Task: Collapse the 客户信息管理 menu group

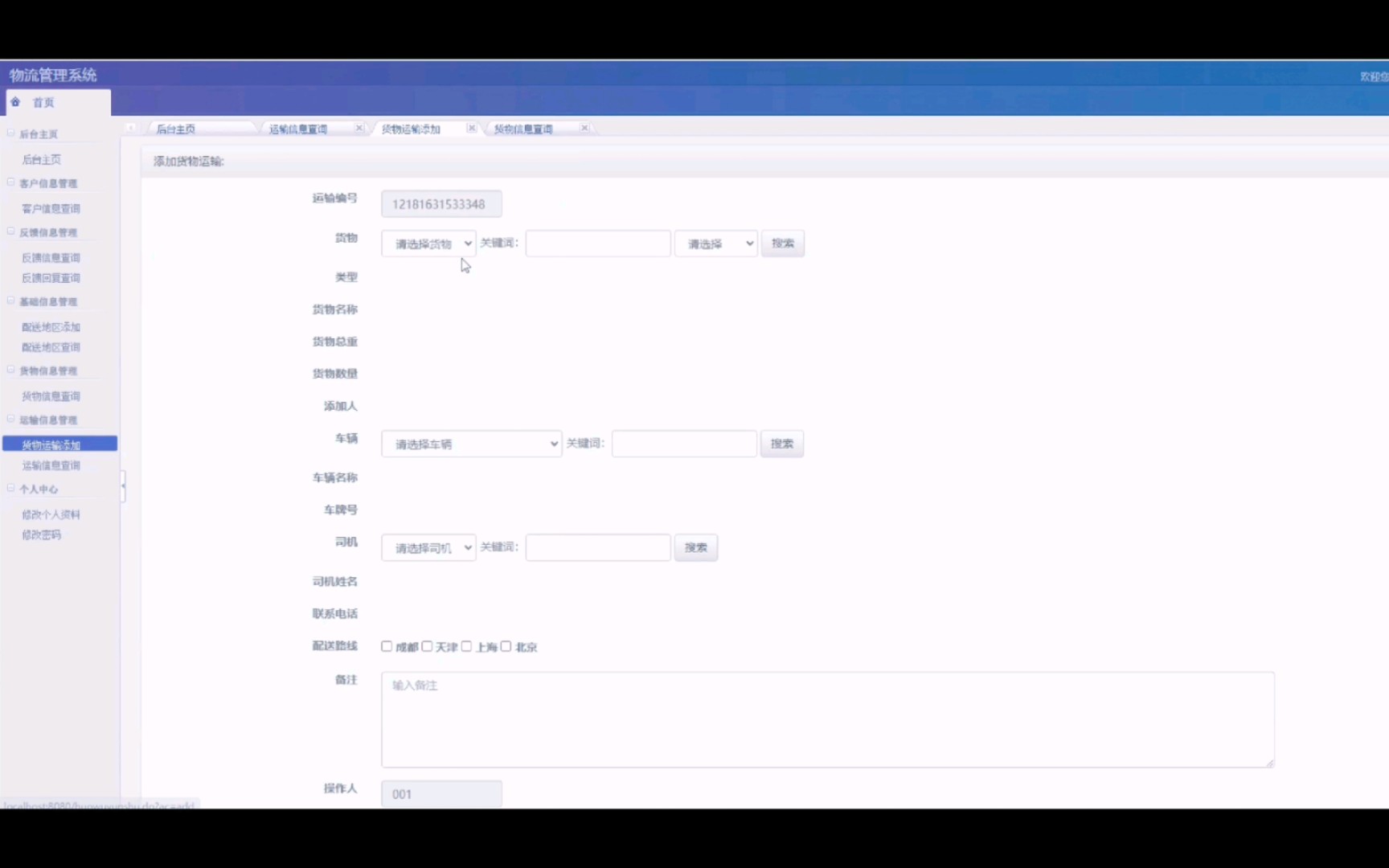Action: (x=10, y=182)
